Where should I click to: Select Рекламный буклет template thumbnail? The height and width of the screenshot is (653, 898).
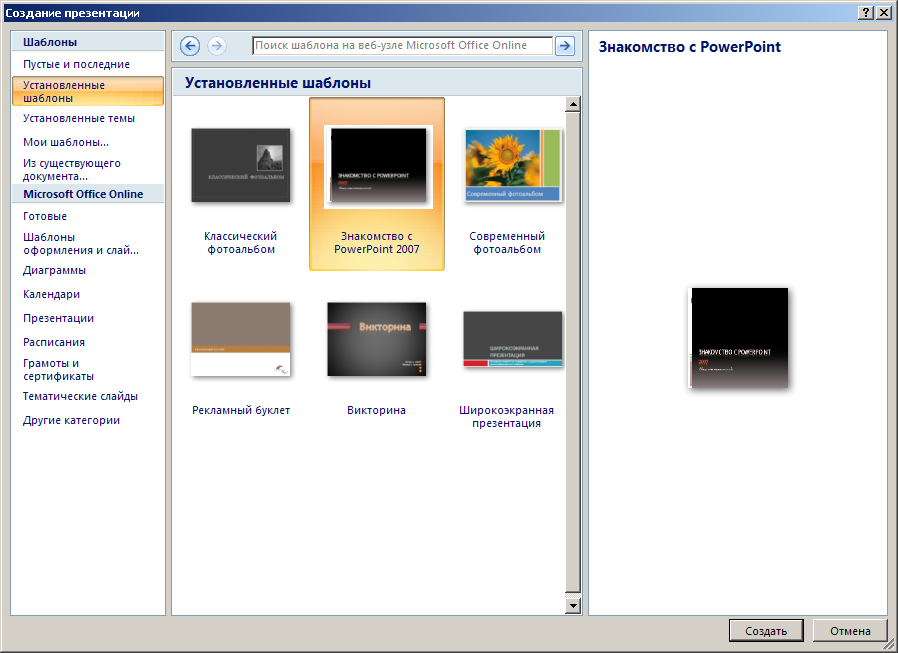[241, 339]
